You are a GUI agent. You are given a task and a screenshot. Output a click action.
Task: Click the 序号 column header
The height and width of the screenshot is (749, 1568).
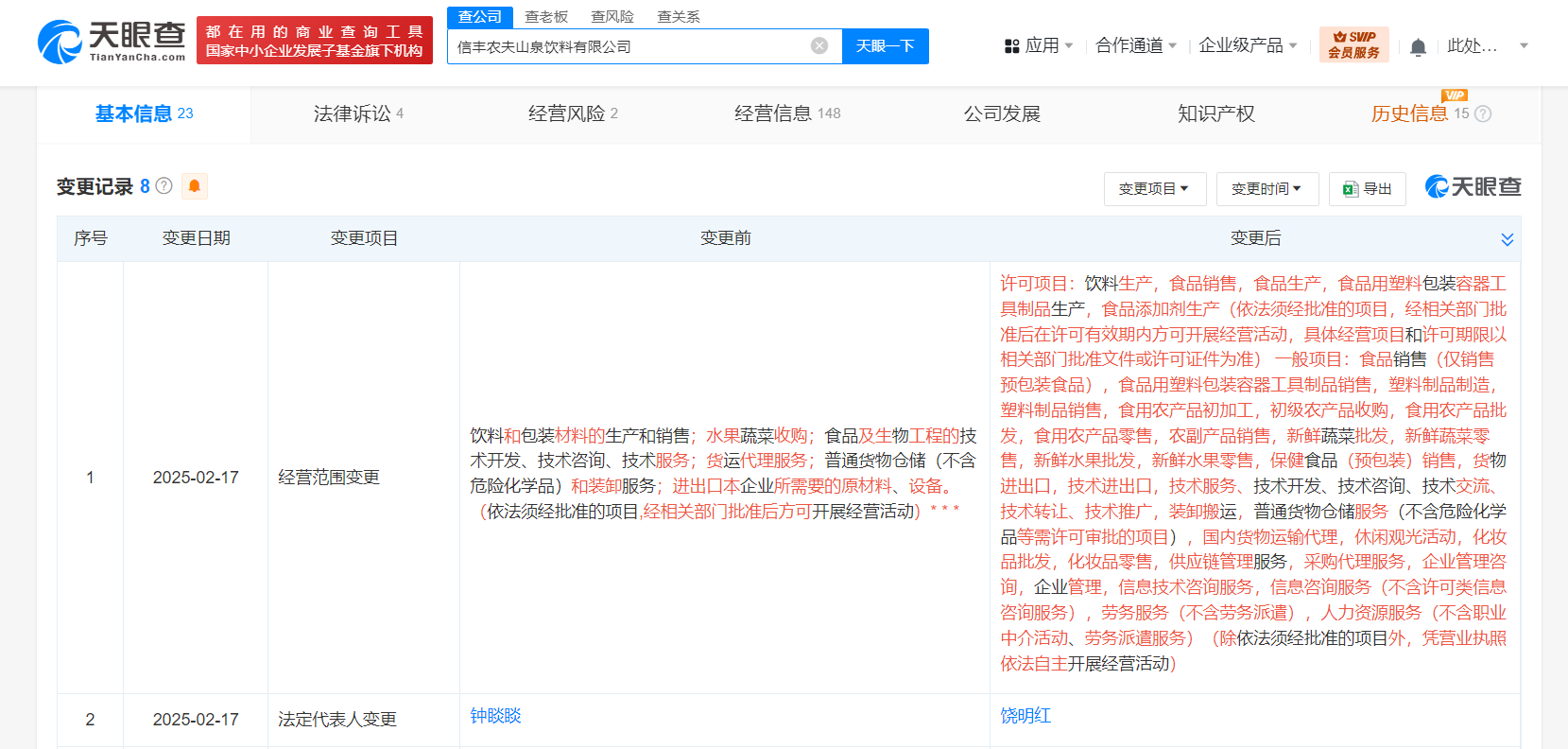pos(91,238)
